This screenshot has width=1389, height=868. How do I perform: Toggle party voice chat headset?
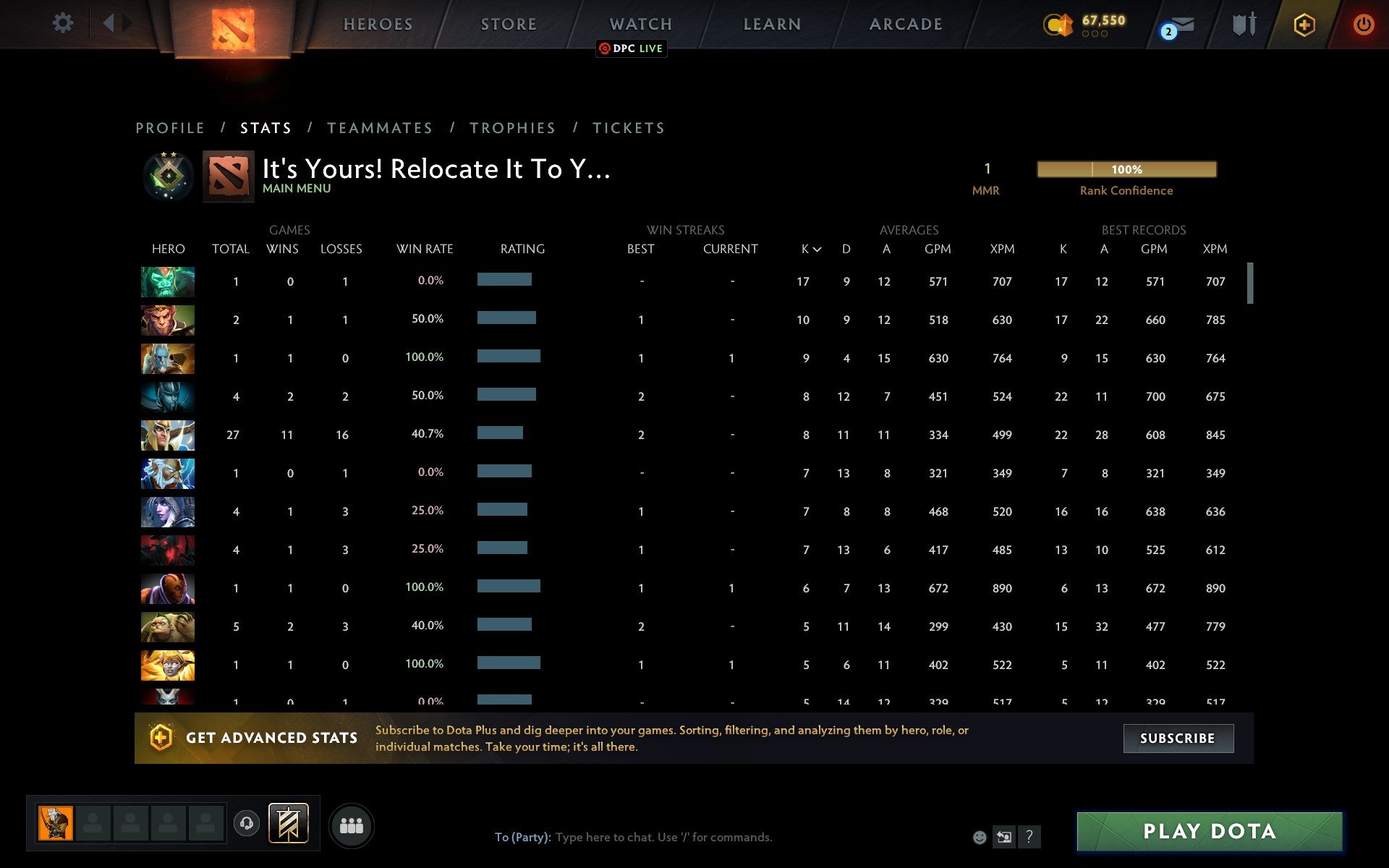coord(246,823)
